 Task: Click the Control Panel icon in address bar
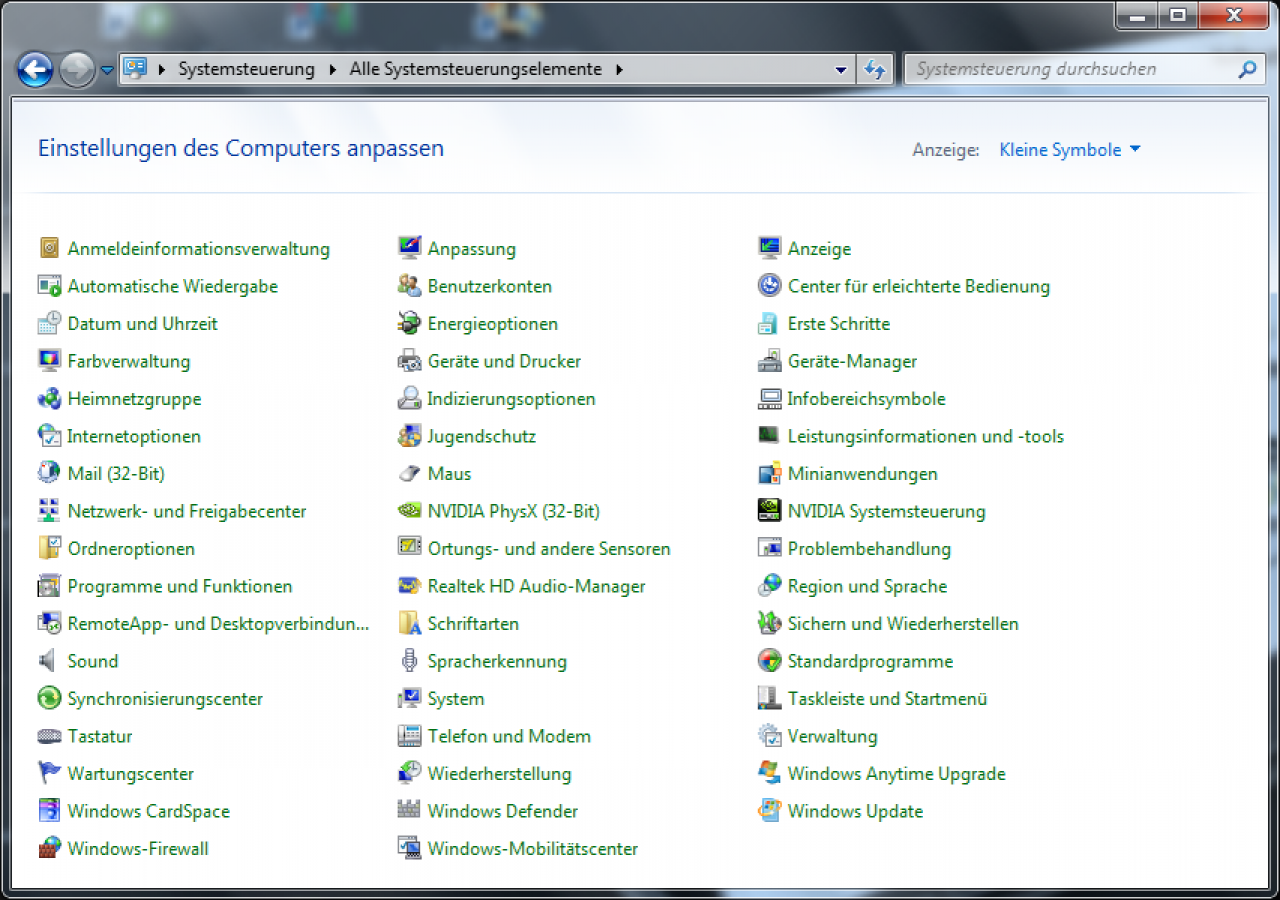135,68
